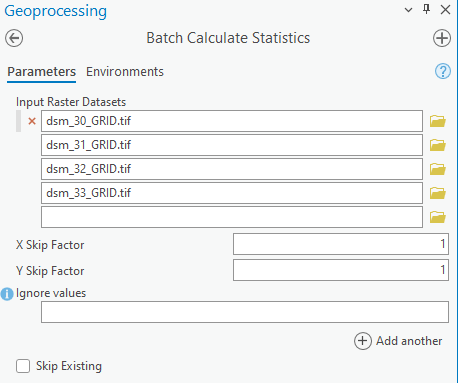Remove dsm_30_GRID.tif with red X
This screenshot has height=383, width=458.
pyautogui.click(x=32, y=121)
